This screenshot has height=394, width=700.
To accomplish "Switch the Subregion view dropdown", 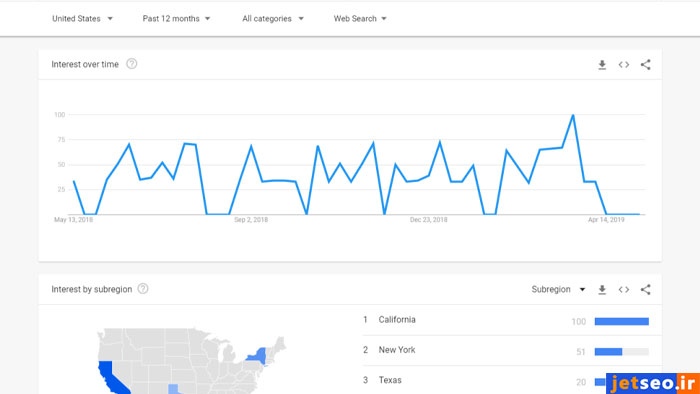I will (x=558, y=290).
